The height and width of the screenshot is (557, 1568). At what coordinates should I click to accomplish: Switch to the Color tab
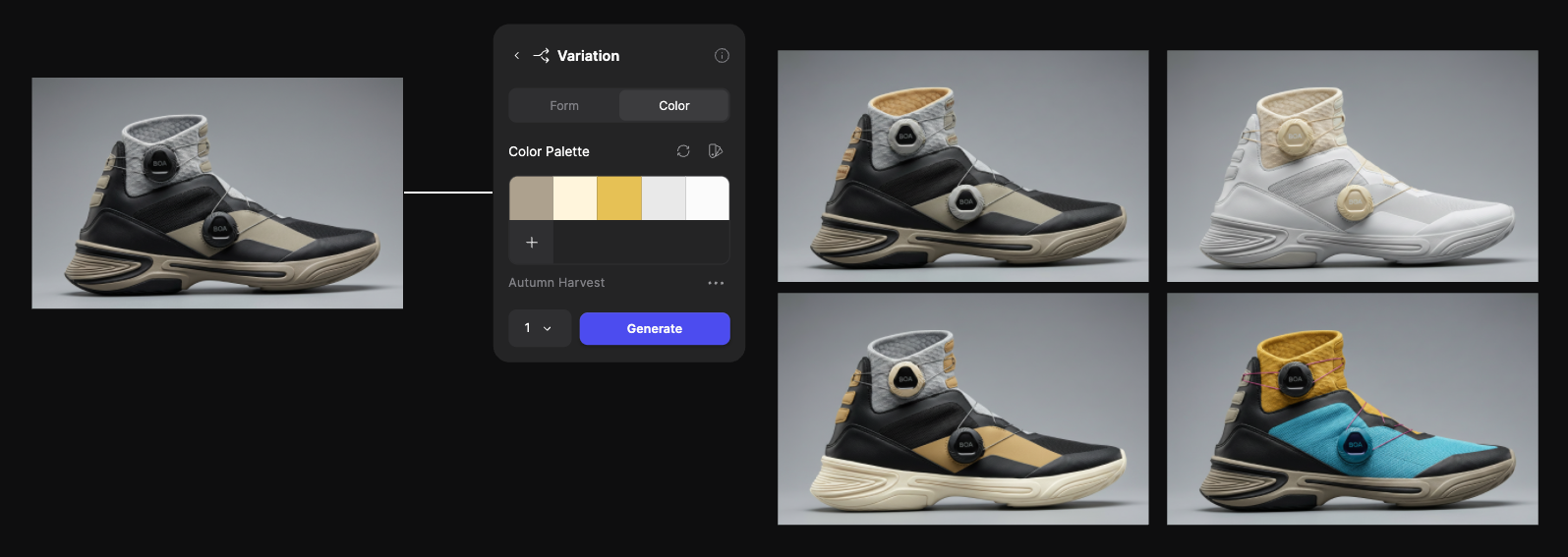point(674,106)
